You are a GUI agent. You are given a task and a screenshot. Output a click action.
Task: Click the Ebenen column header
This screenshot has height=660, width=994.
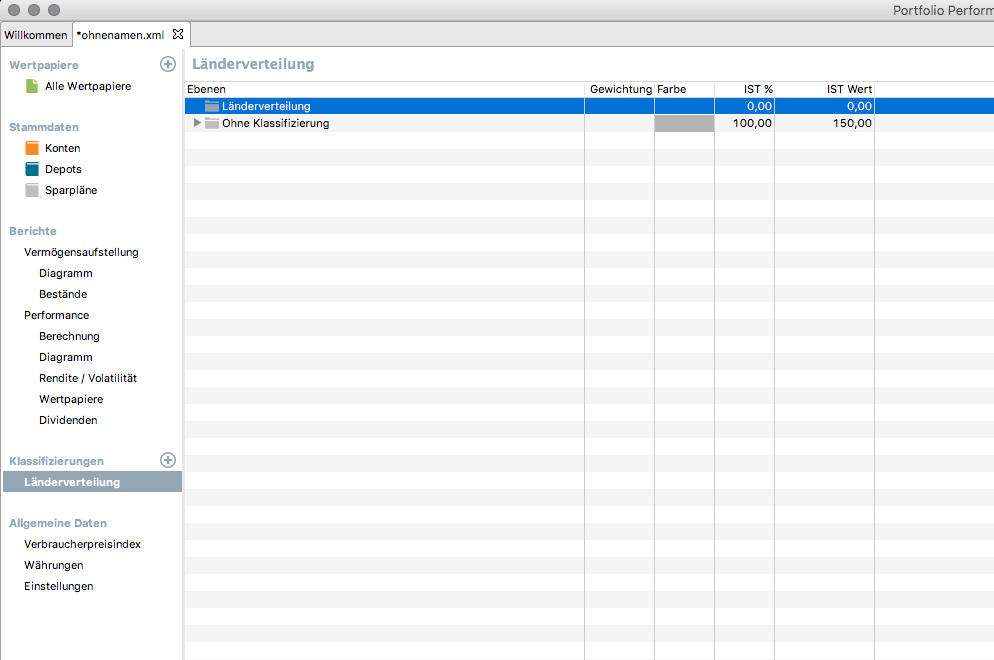point(384,89)
